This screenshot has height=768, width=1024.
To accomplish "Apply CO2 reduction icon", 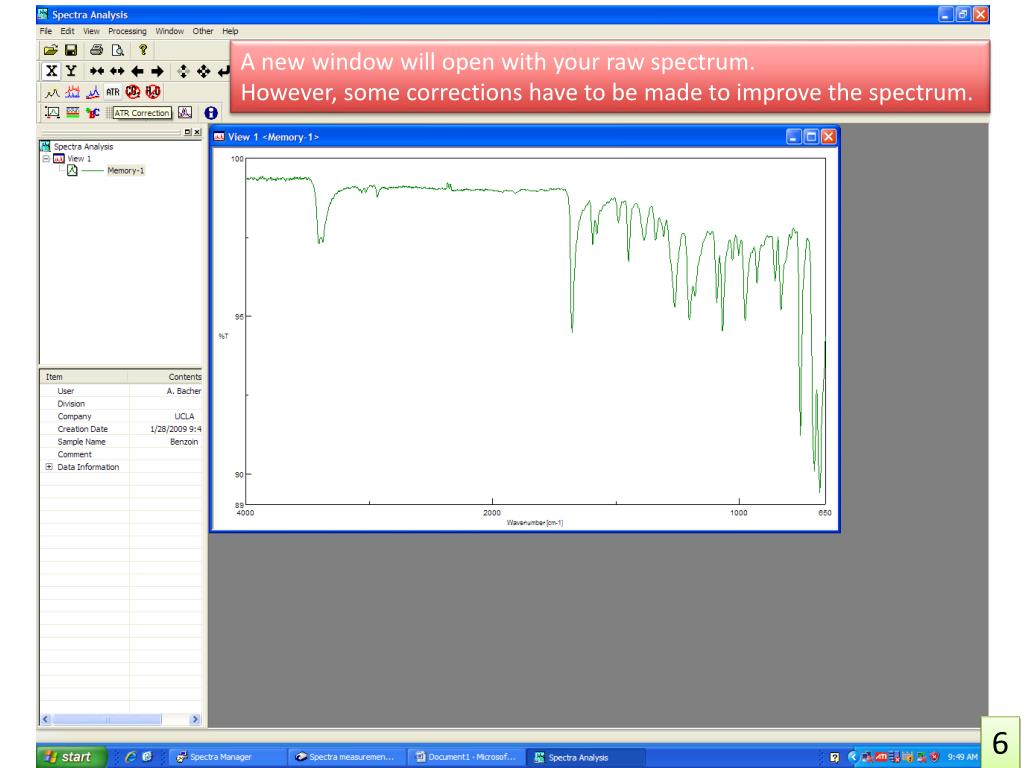I will [x=133, y=92].
